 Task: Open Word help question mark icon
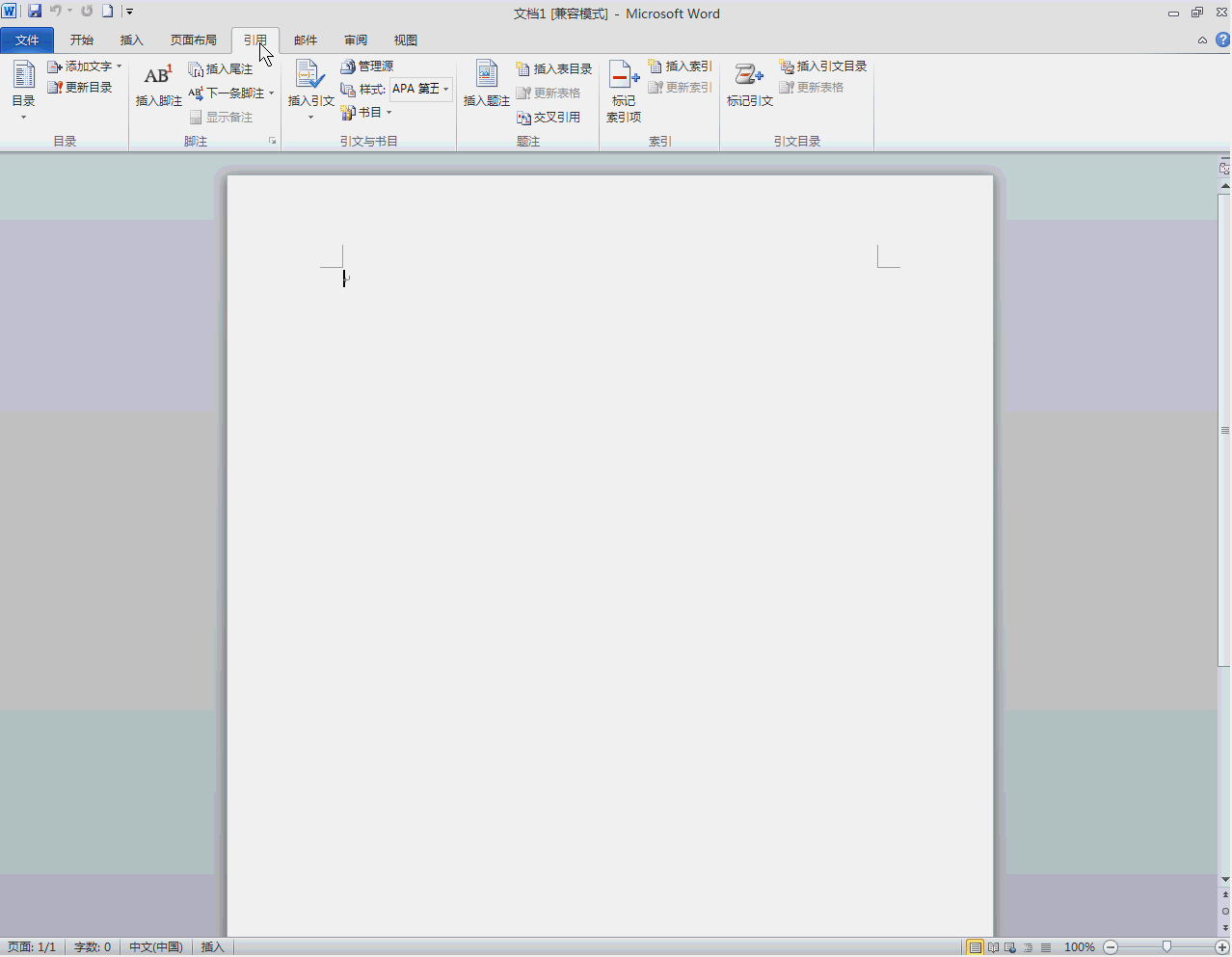point(1222,40)
